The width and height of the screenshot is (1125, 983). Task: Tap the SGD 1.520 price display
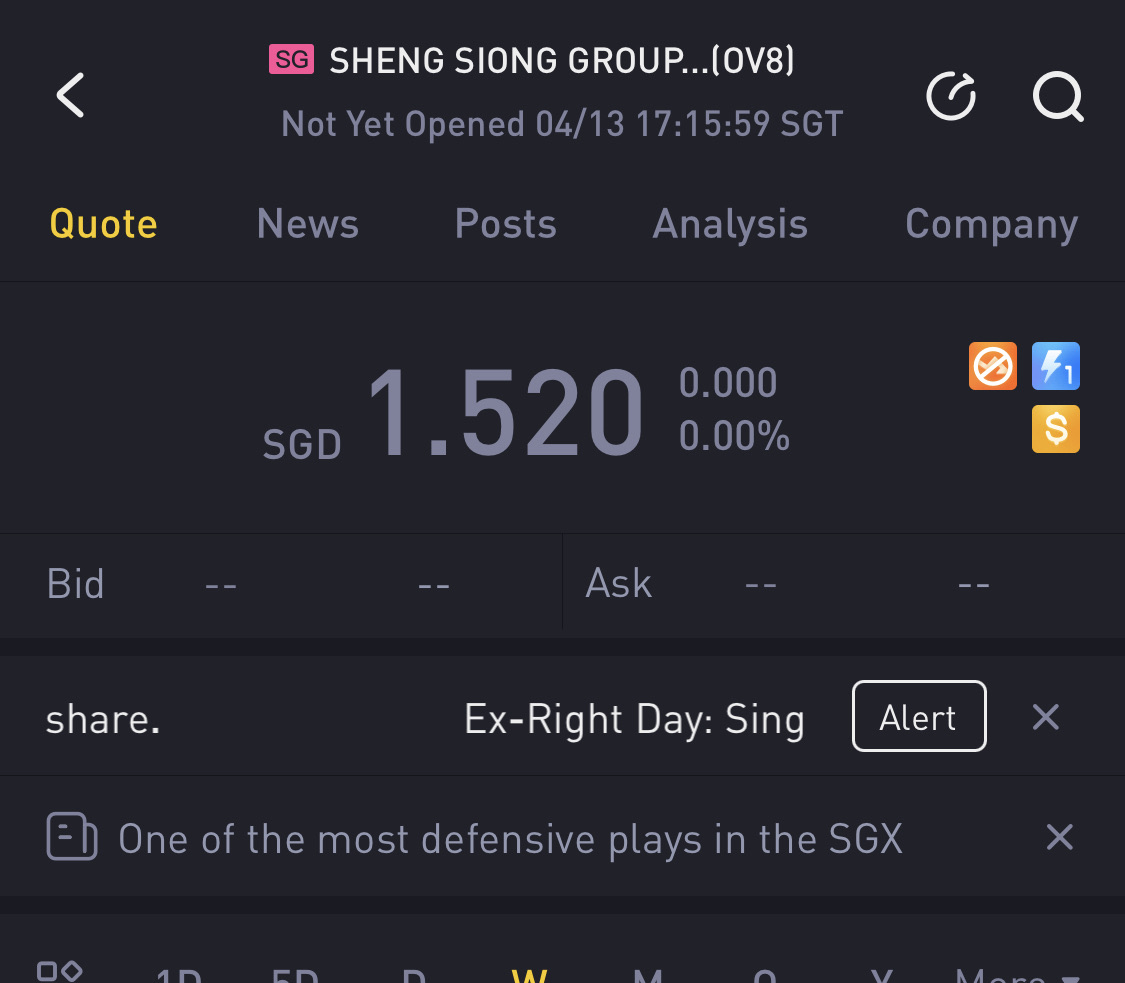pos(506,414)
